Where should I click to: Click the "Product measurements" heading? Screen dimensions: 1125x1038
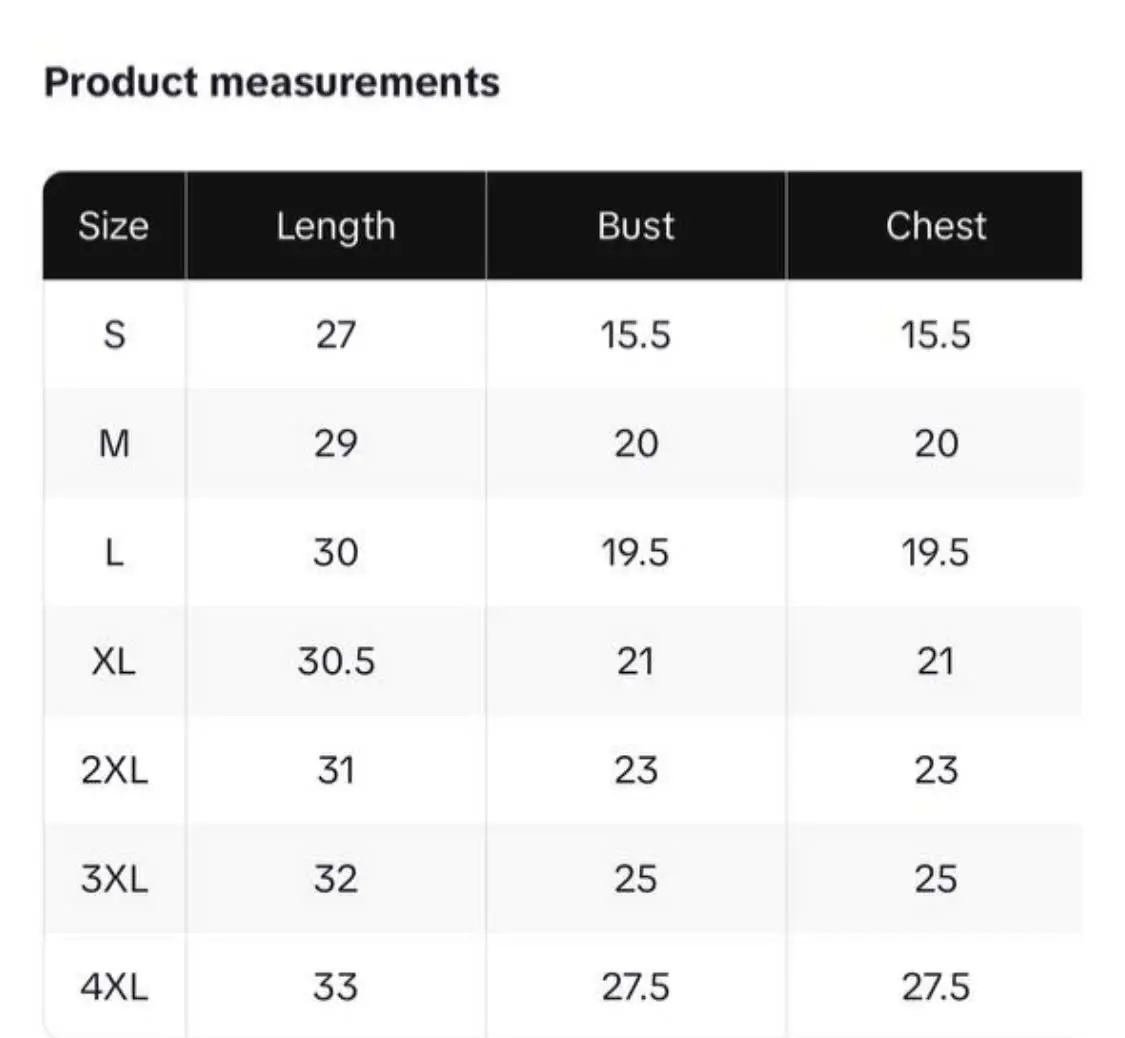[x=271, y=82]
